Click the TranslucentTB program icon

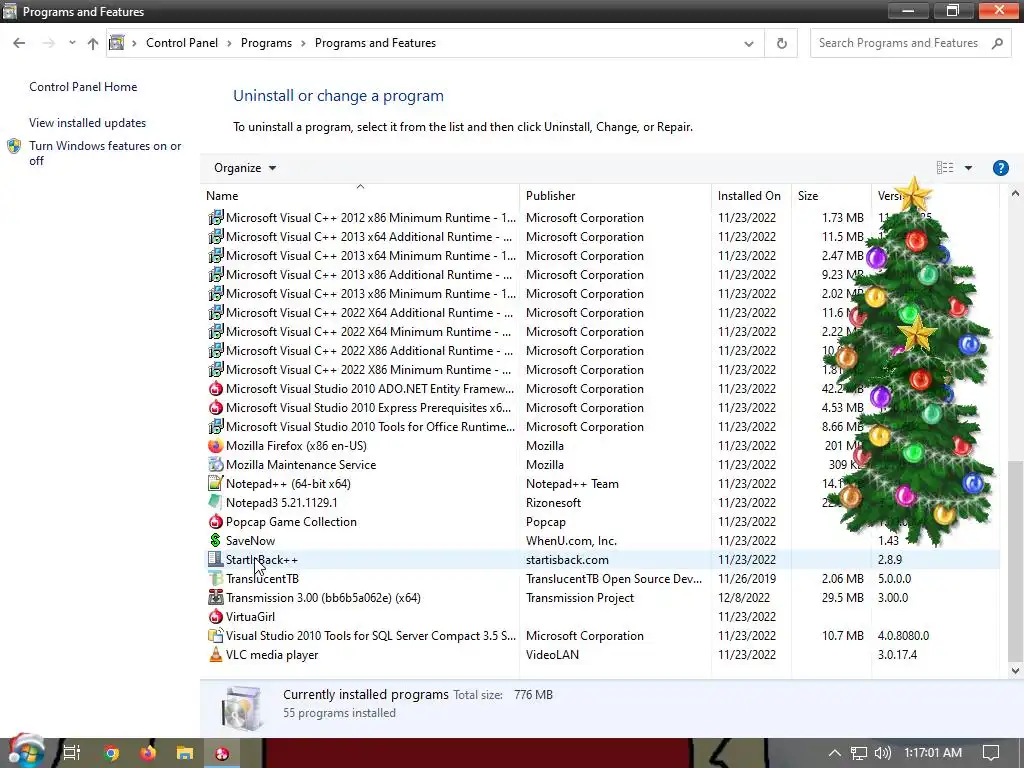(x=215, y=579)
